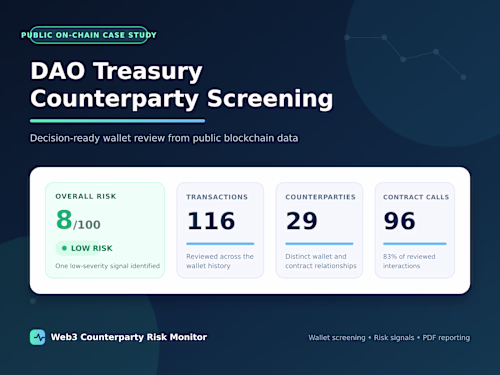Click the transactions count '116'
Screen dimensions: 500x375
click(211, 221)
